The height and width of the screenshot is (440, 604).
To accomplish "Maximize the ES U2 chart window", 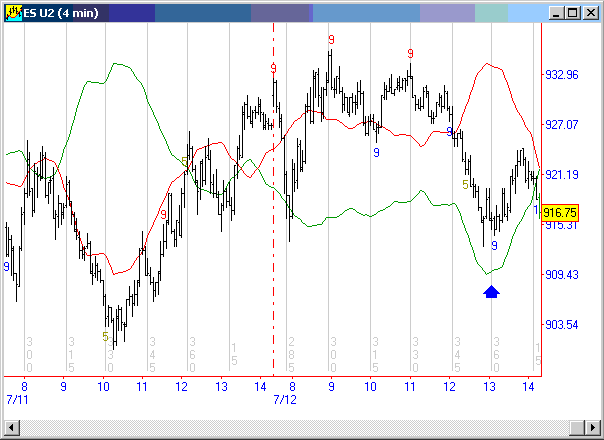I will (568, 14).
